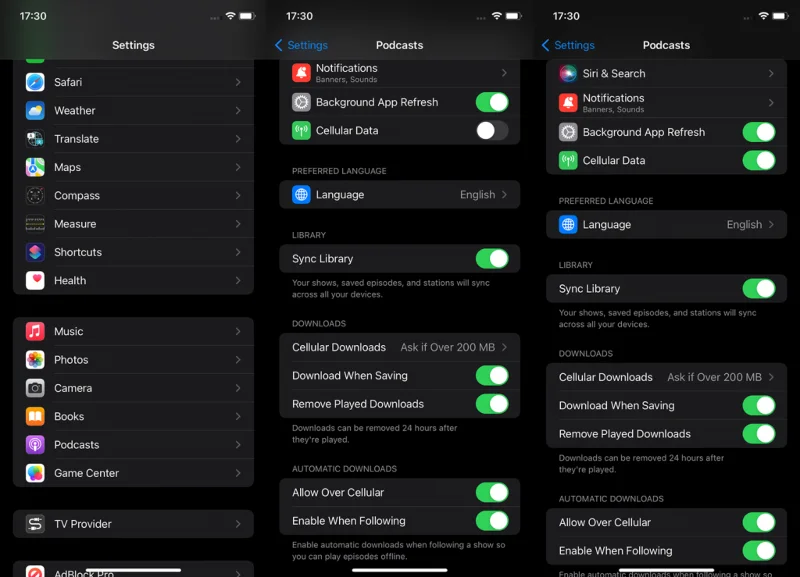Screen dimensions: 800x577
Task: Go back to Settings from middle screen
Action: point(302,45)
